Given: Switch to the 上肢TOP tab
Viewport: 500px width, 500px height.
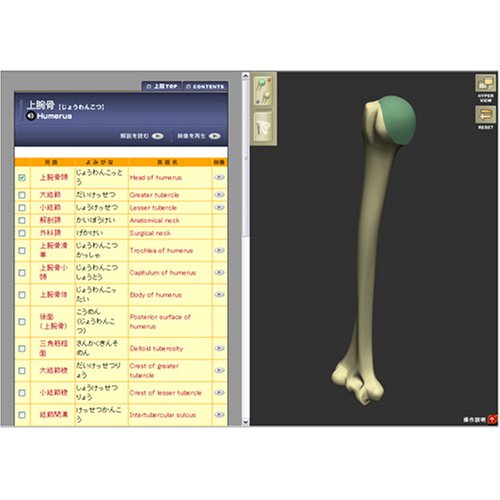Looking at the screenshot, I should coord(162,86).
